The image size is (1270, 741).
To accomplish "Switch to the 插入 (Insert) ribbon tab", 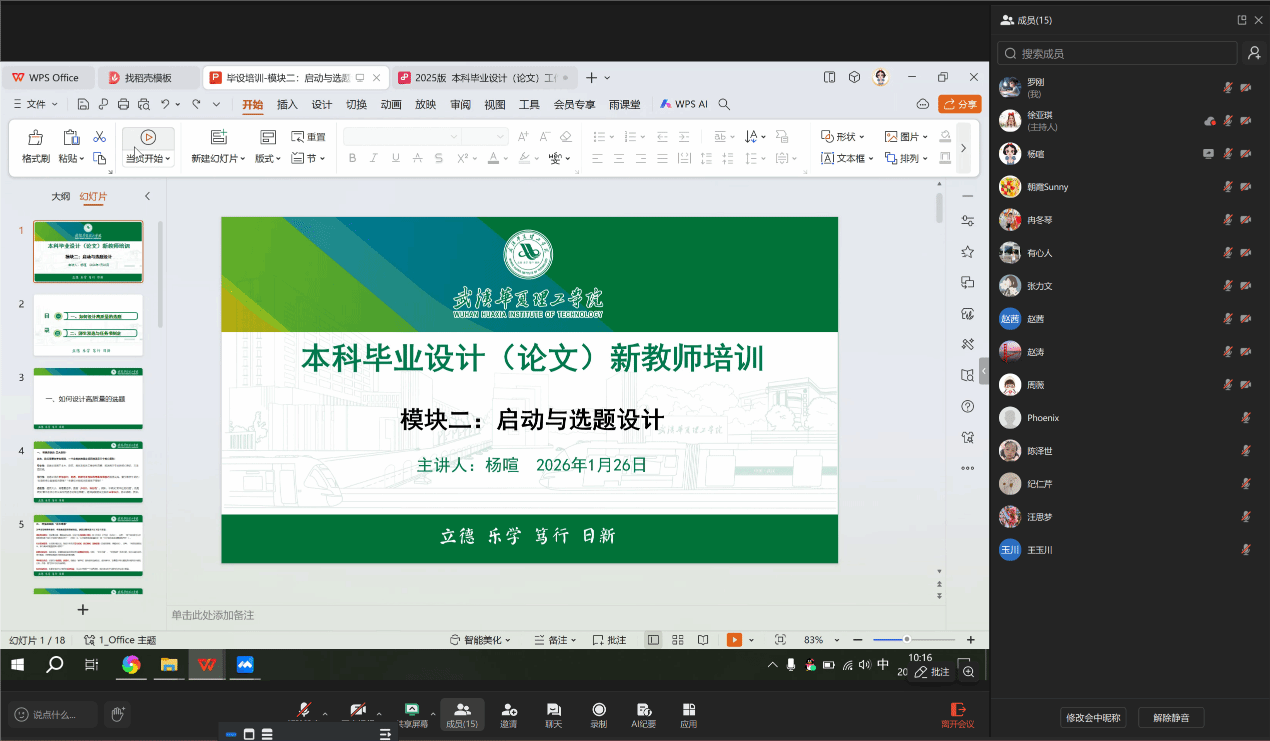I will 287,104.
